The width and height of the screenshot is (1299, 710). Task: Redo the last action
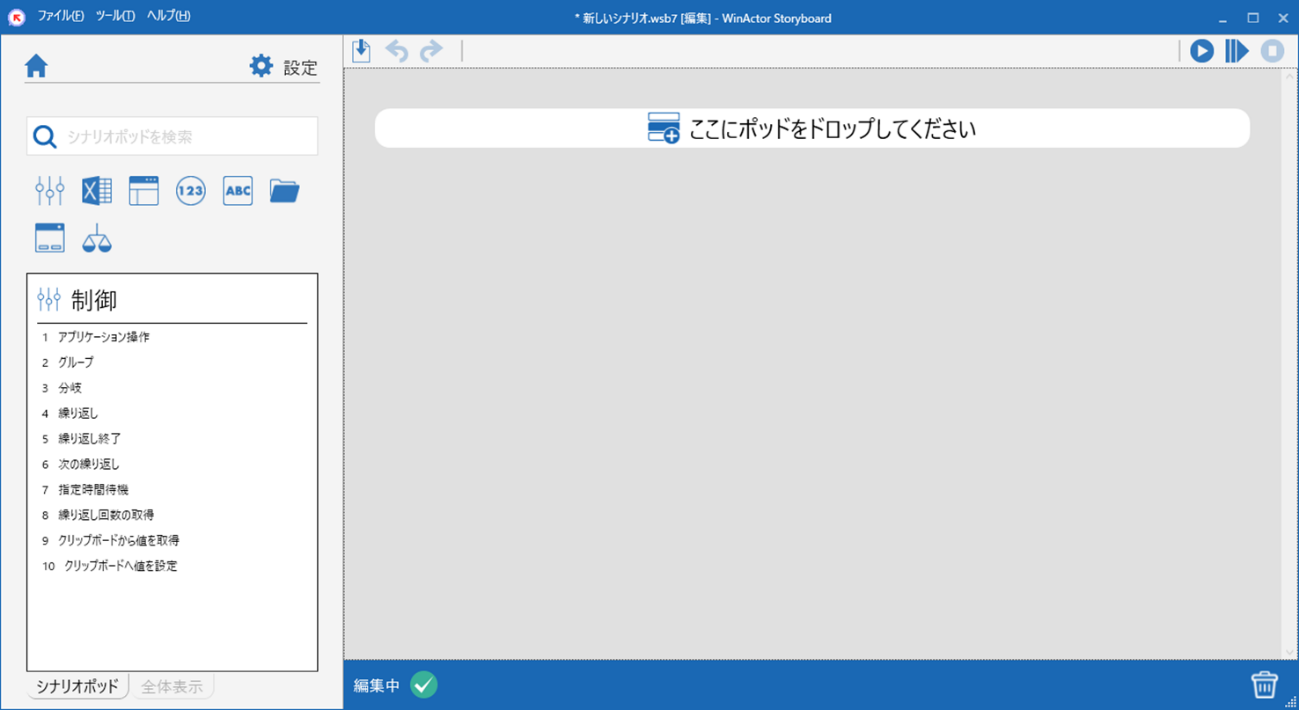(431, 50)
